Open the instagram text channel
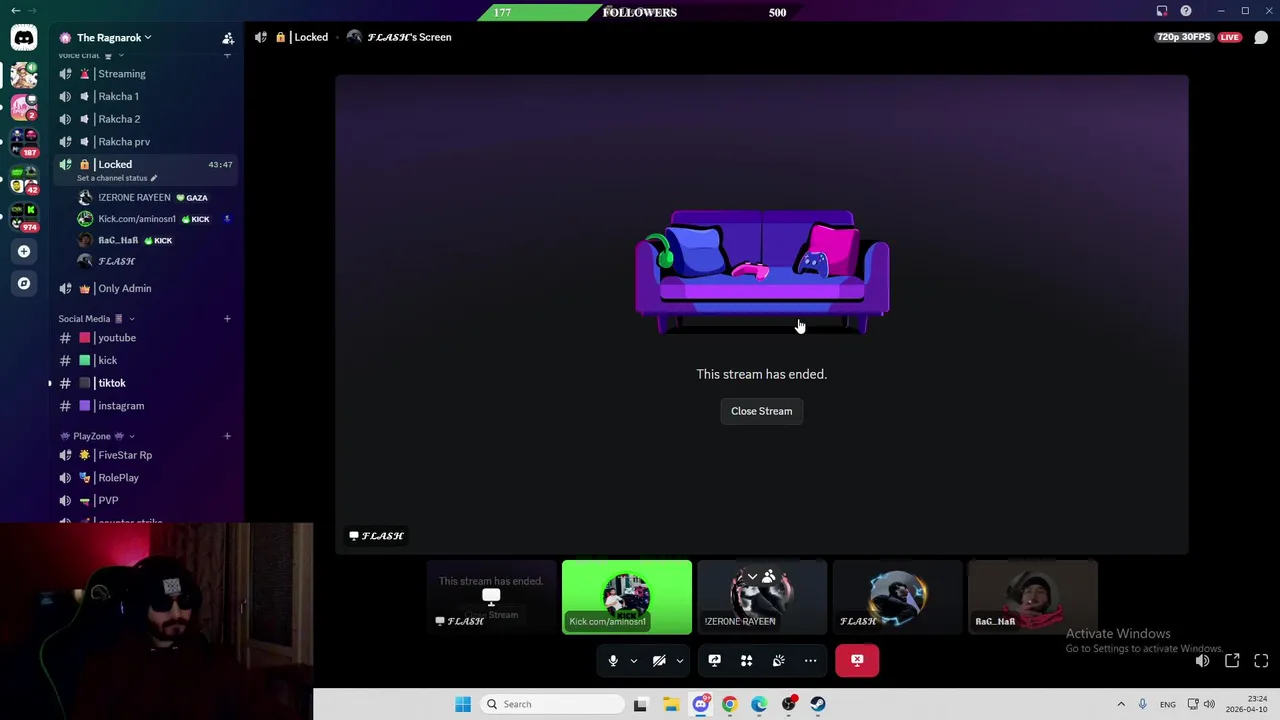 pos(145,406)
